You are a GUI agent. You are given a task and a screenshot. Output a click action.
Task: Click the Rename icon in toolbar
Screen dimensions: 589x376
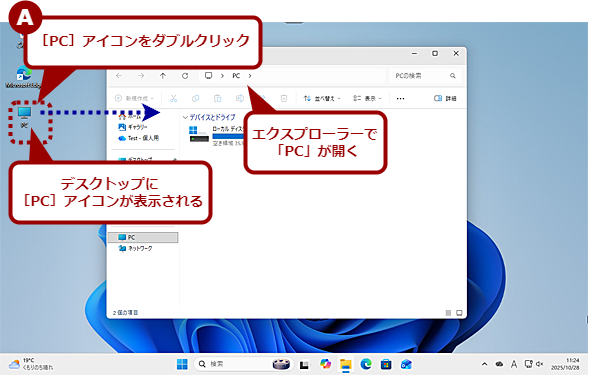click(240, 98)
